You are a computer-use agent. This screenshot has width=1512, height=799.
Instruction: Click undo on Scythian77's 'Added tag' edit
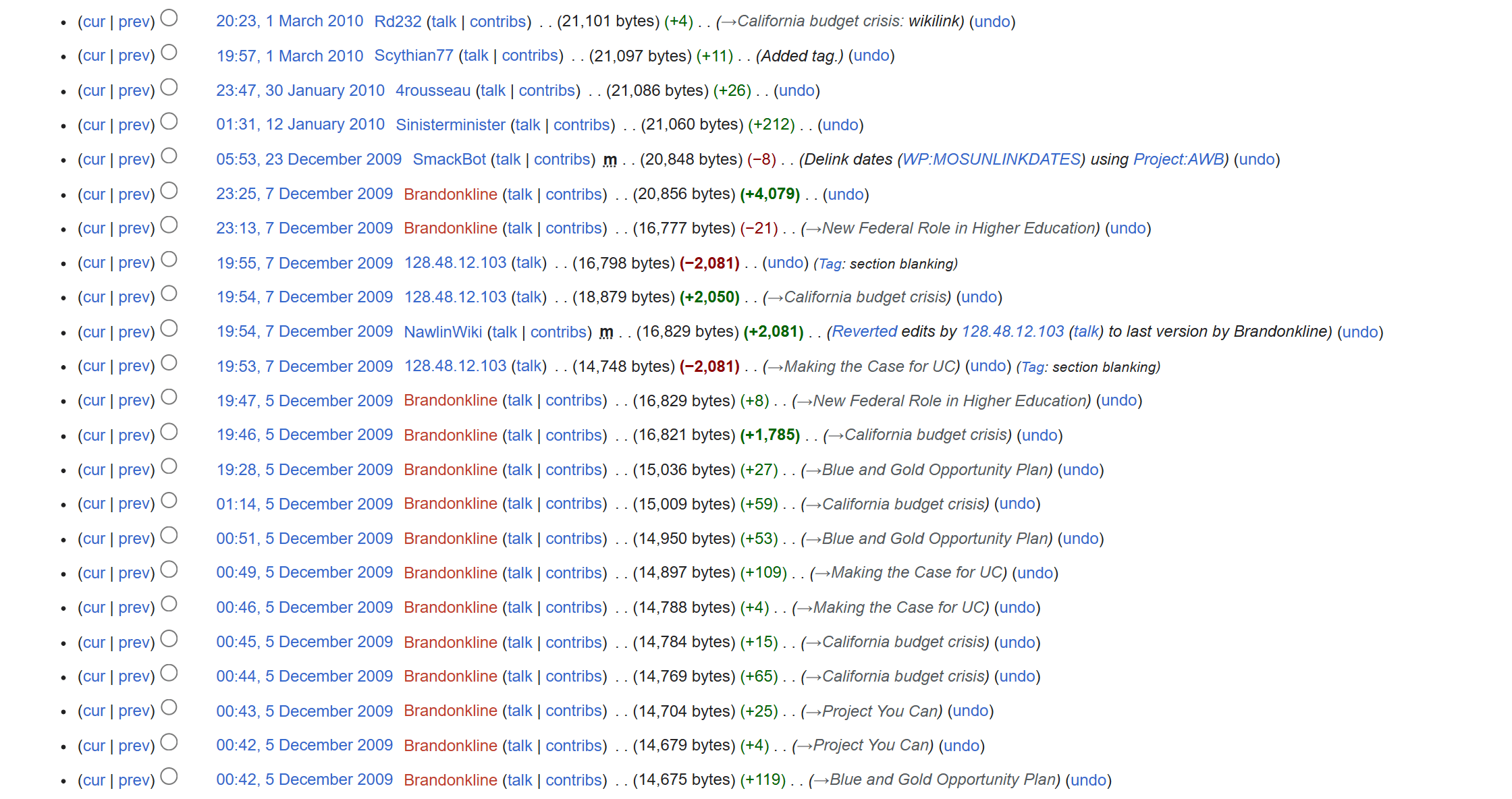click(871, 56)
